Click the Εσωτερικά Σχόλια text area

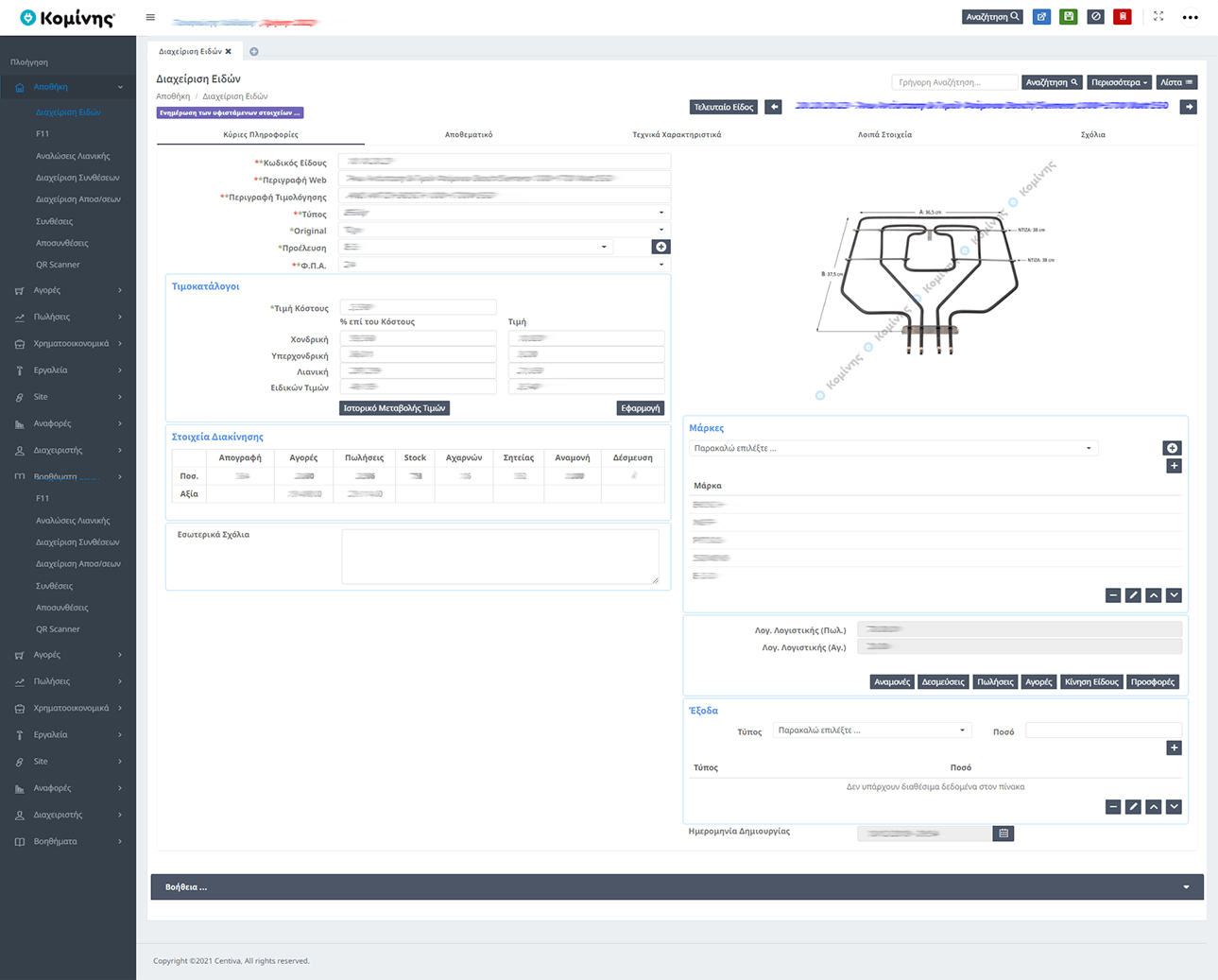500,557
